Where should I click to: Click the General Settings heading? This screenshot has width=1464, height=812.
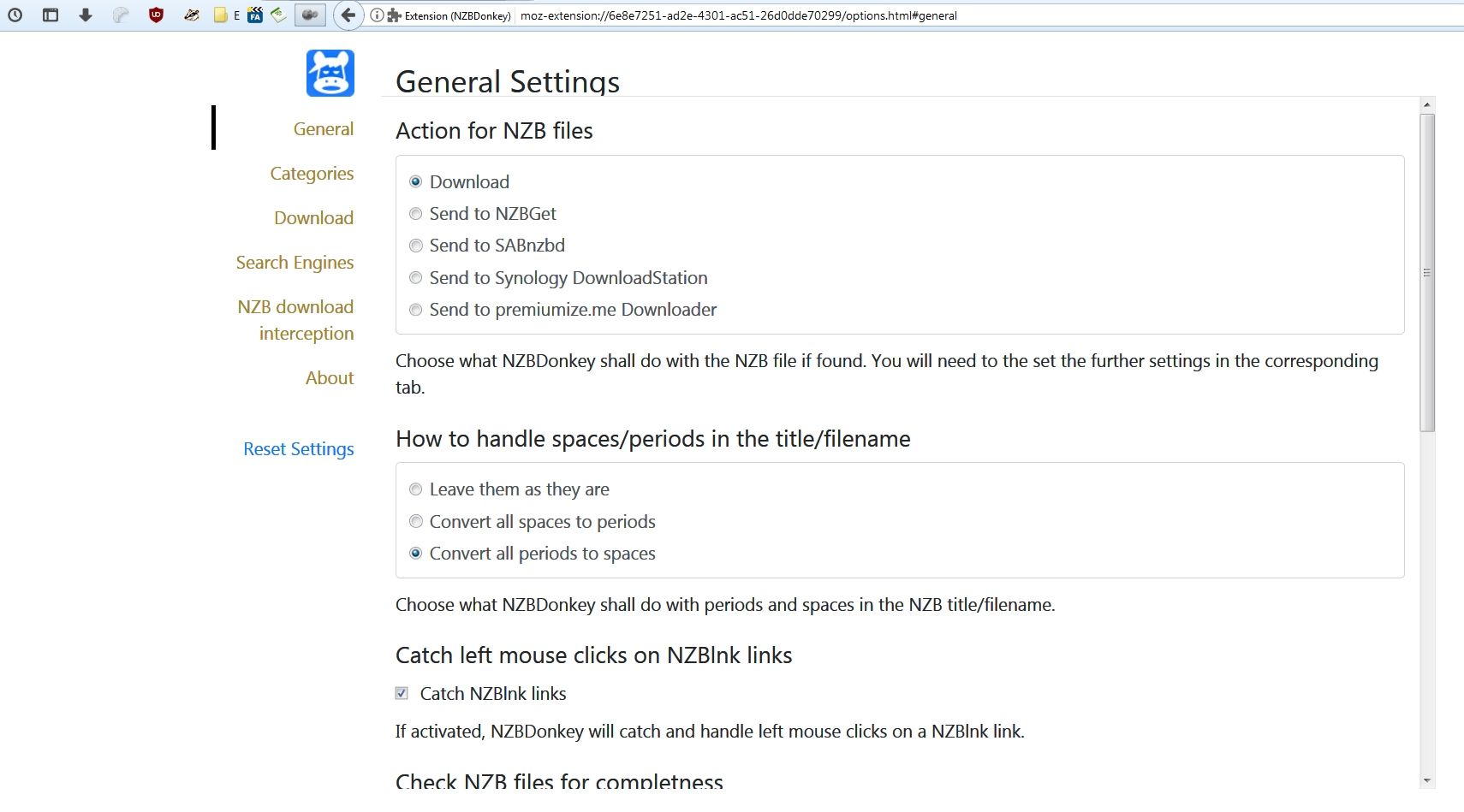[x=508, y=81]
